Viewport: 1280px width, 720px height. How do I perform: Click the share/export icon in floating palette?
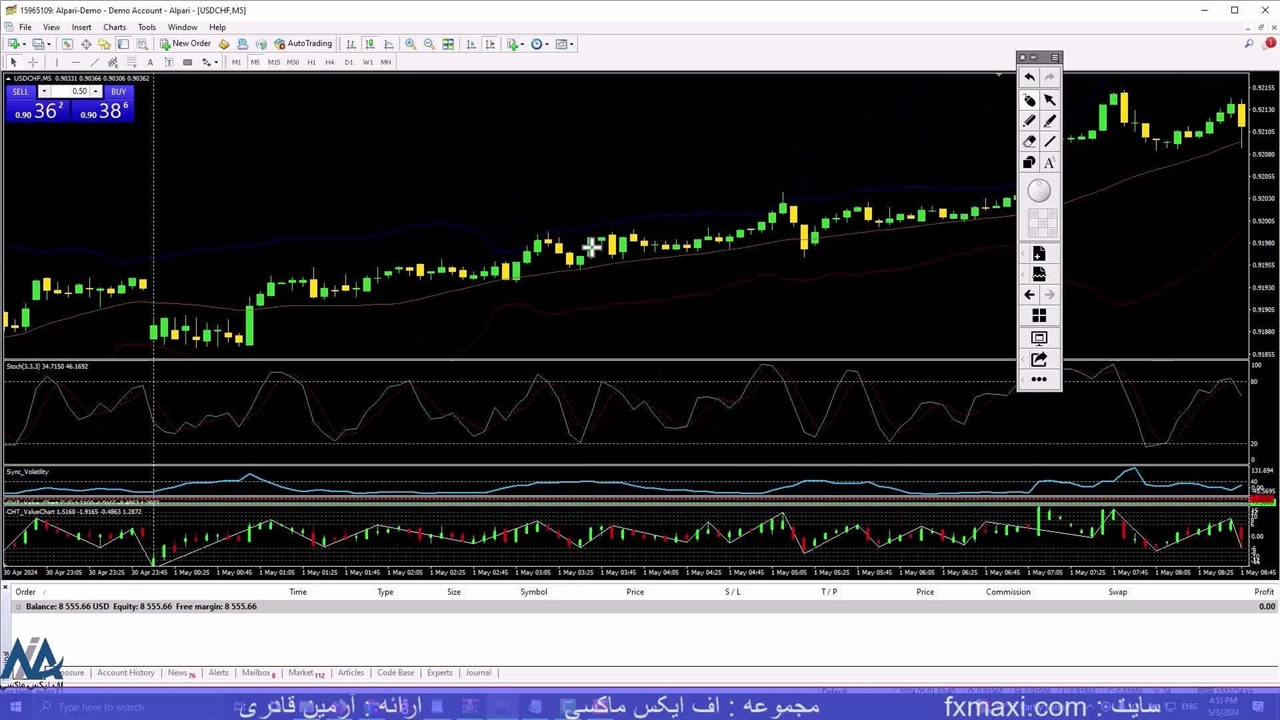click(x=1039, y=359)
